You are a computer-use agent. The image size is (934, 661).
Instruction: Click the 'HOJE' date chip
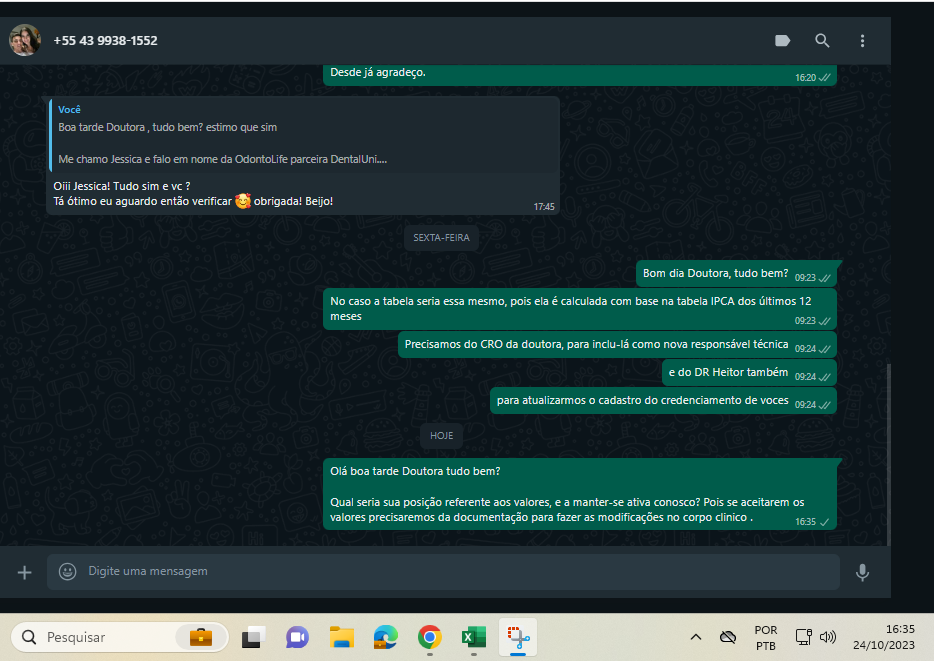pos(441,436)
